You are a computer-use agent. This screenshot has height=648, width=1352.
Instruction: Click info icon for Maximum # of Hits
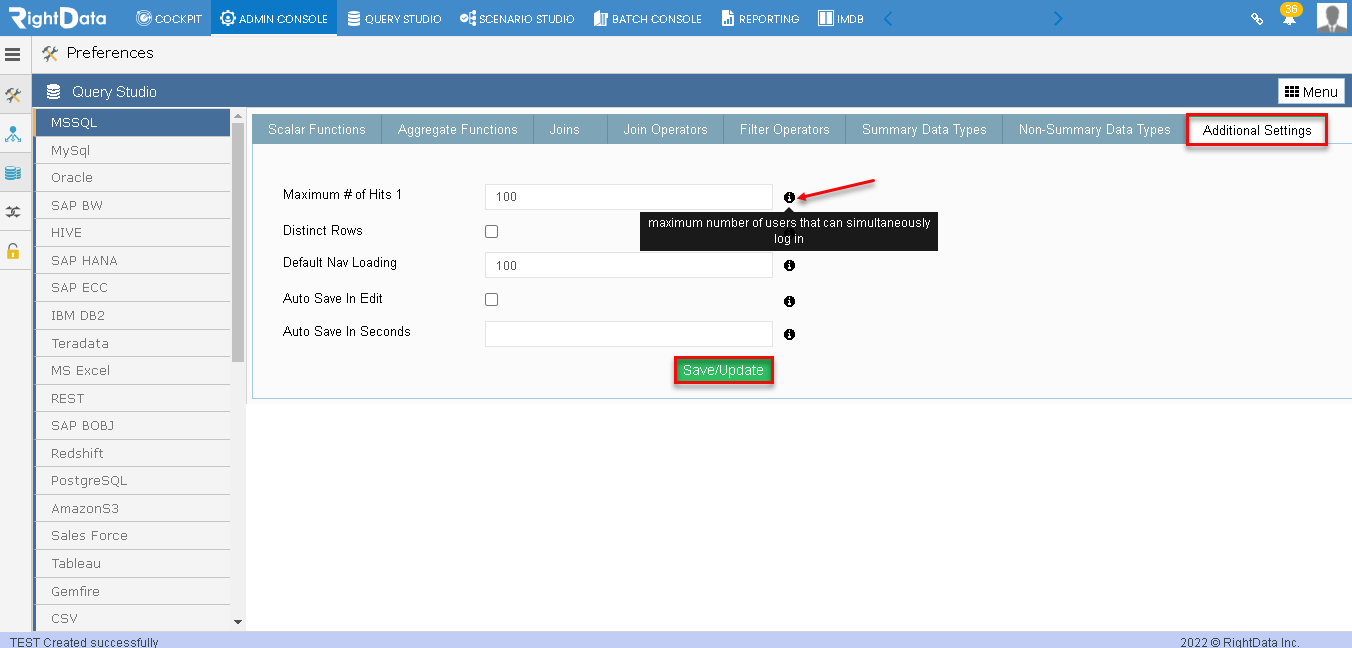[789, 197]
